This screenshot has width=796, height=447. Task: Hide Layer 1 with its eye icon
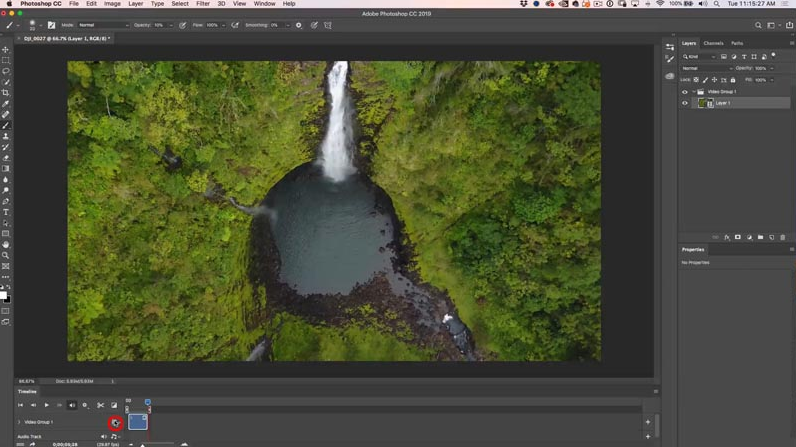tap(685, 103)
